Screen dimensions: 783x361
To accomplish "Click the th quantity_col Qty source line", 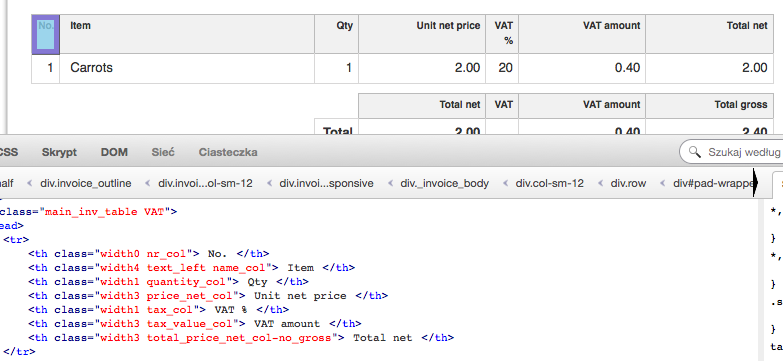I will (168, 282).
